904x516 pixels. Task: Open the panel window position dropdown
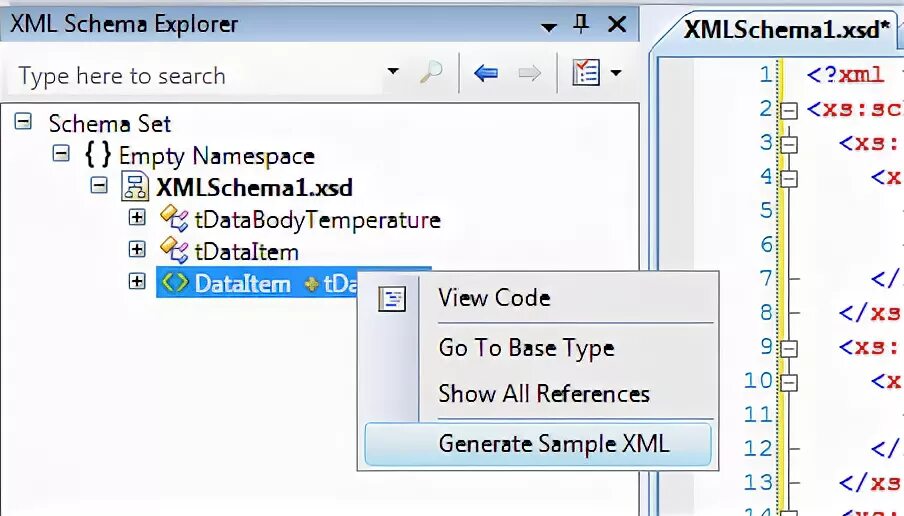click(x=549, y=27)
